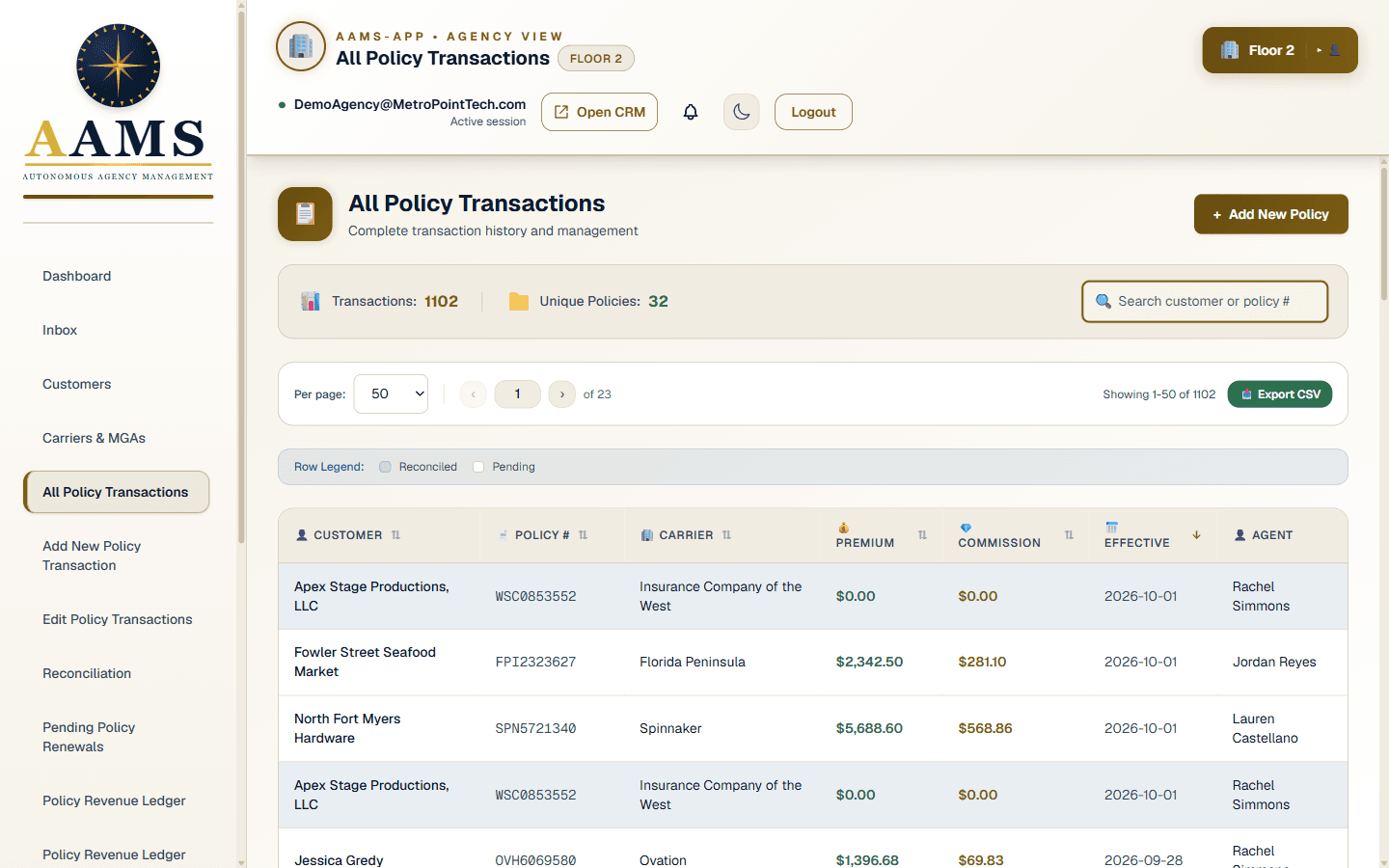Open Dashboard in sidebar
Image resolution: width=1389 pixels, height=868 pixels.
(x=117, y=276)
